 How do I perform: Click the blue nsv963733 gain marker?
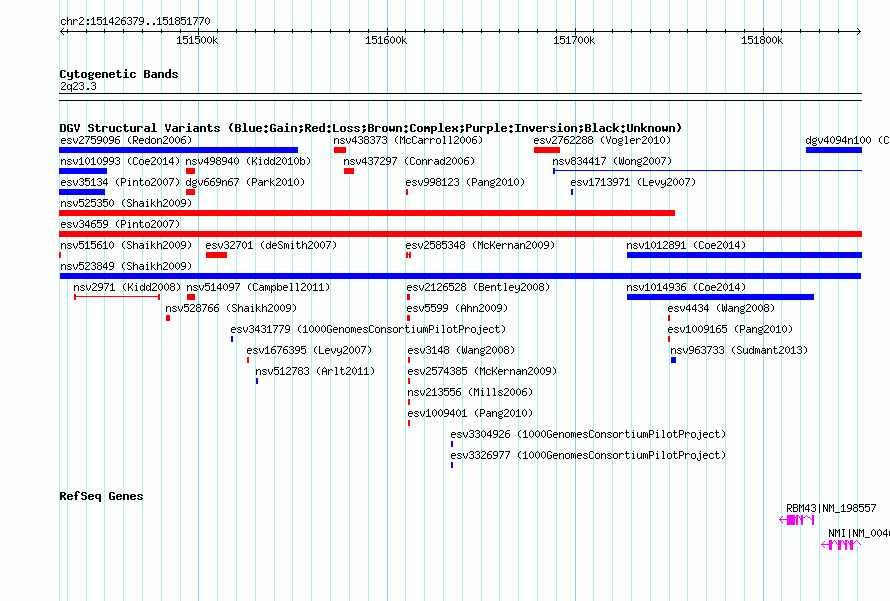click(673, 360)
